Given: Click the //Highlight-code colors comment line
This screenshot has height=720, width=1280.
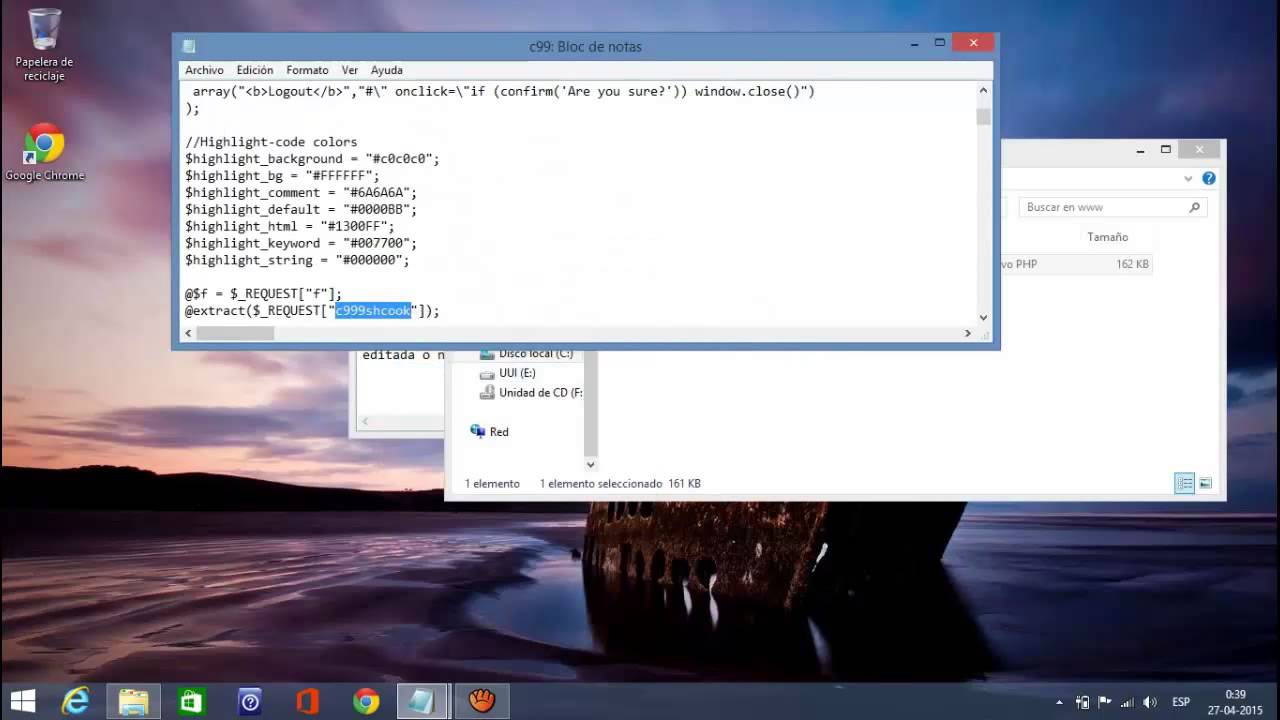Looking at the screenshot, I should (x=271, y=142).
